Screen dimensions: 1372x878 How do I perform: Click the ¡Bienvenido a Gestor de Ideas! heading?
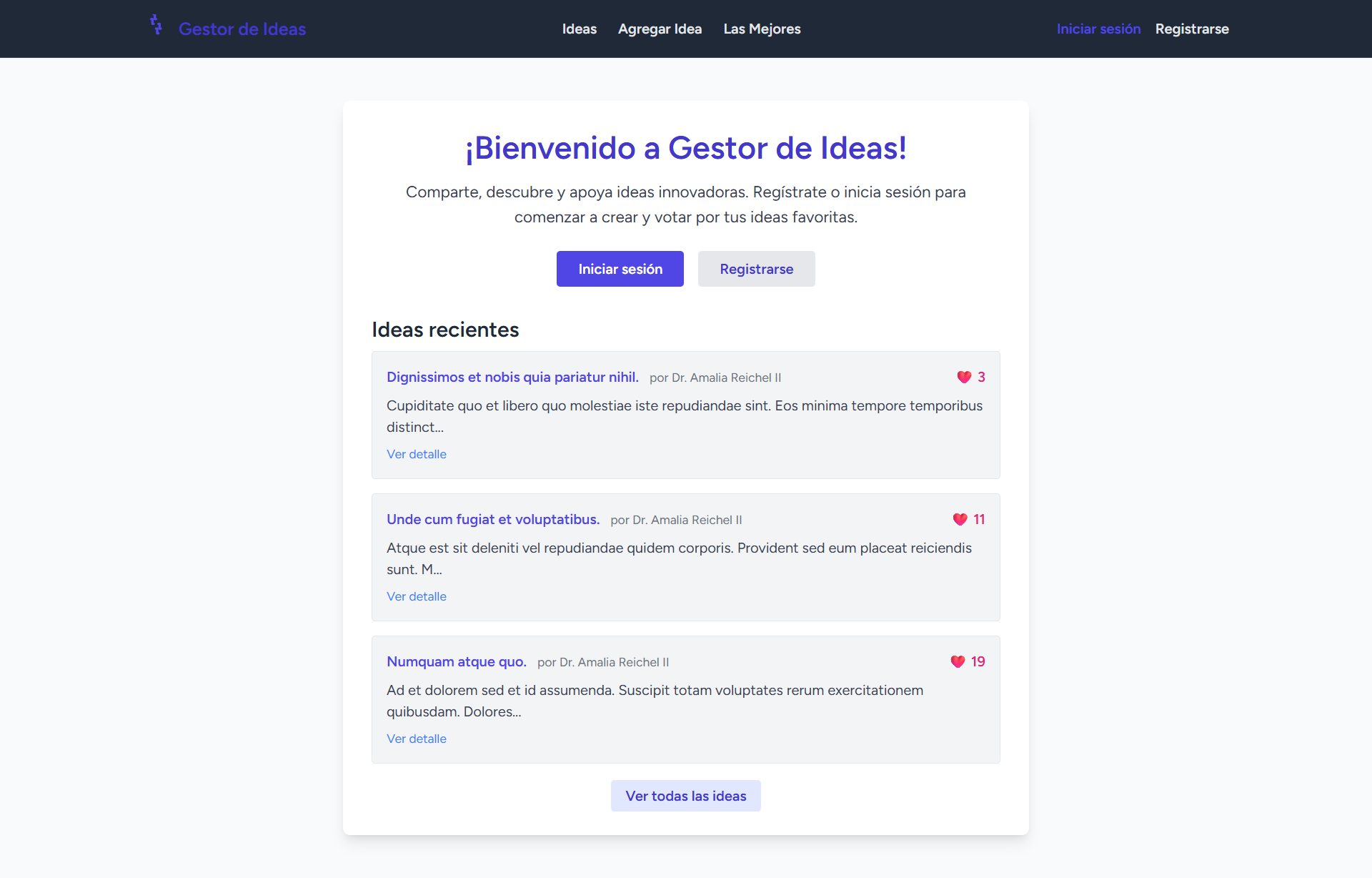point(686,148)
